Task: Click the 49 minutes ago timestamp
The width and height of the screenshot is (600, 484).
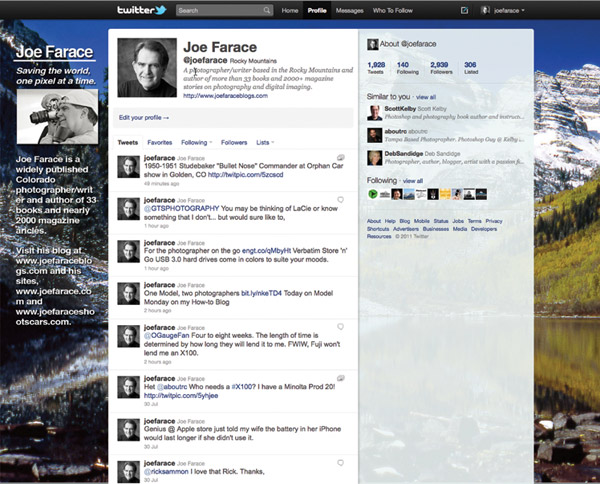Action: (161, 184)
